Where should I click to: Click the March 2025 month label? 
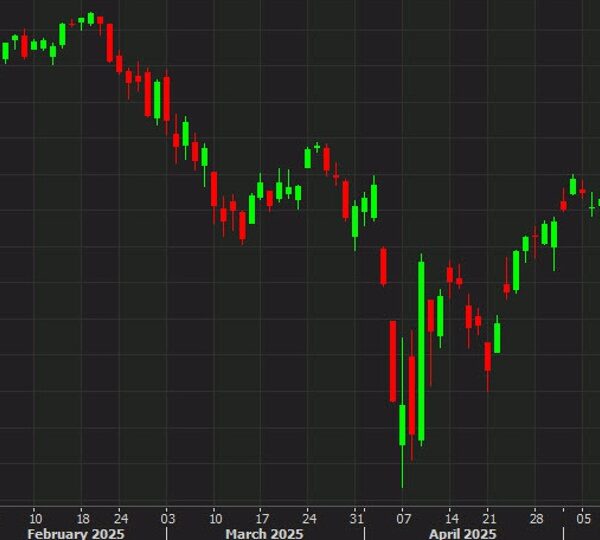(265, 534)
